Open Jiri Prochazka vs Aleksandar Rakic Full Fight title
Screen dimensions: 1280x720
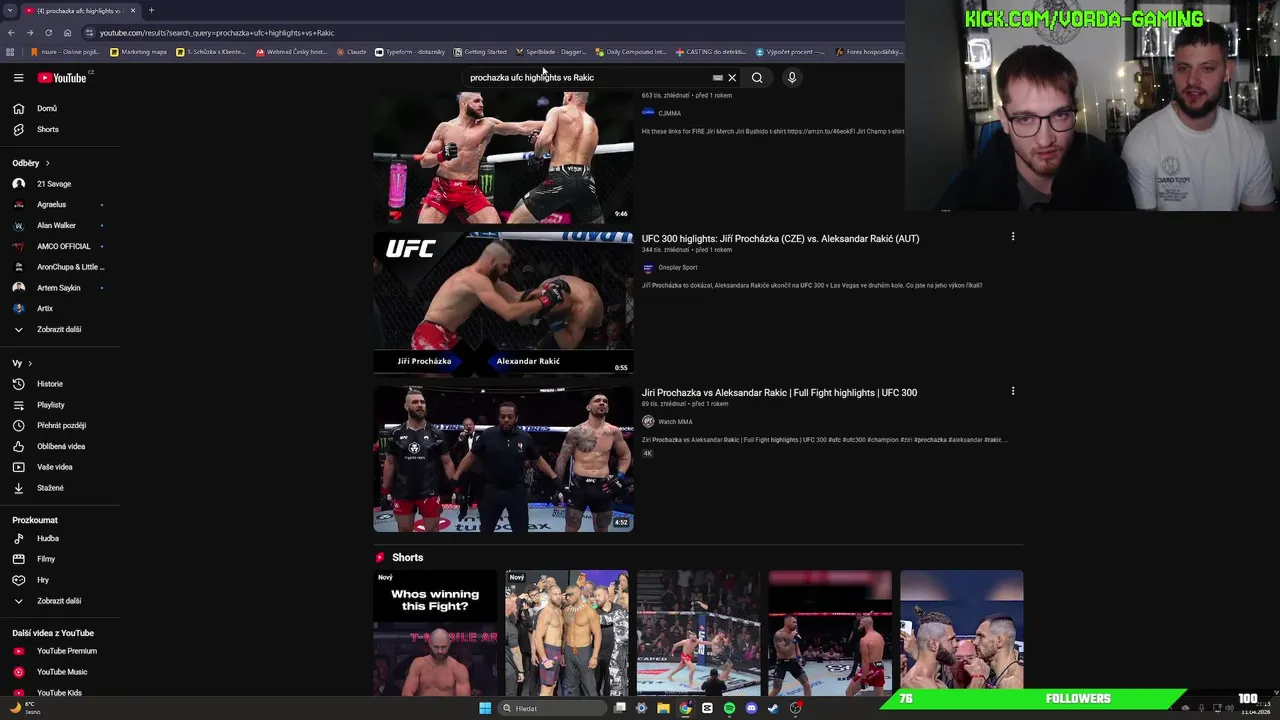(x=779, y=392)
